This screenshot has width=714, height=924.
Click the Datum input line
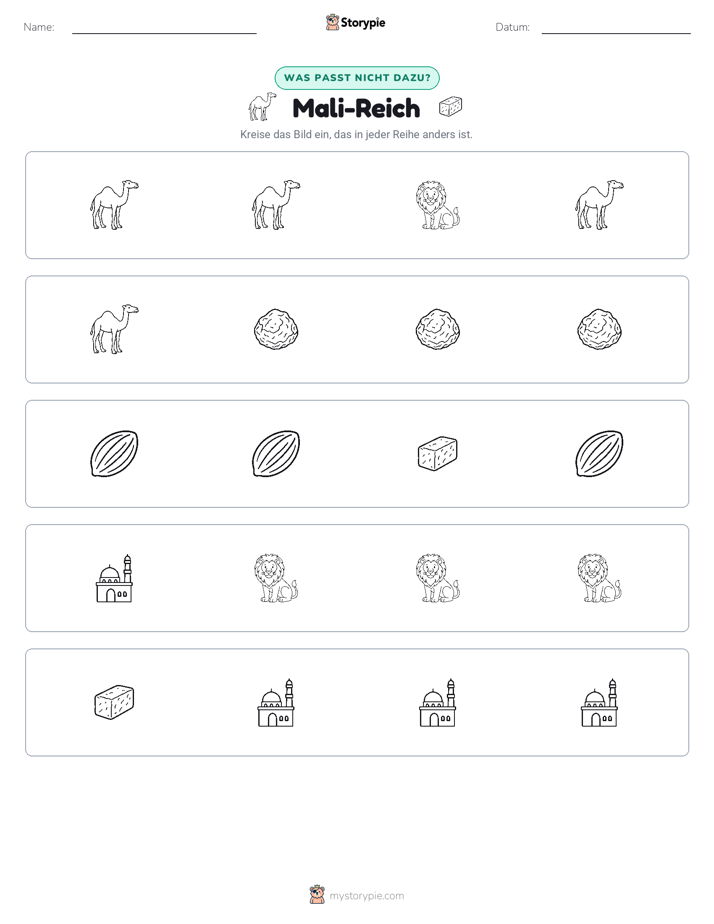(616, 29)
